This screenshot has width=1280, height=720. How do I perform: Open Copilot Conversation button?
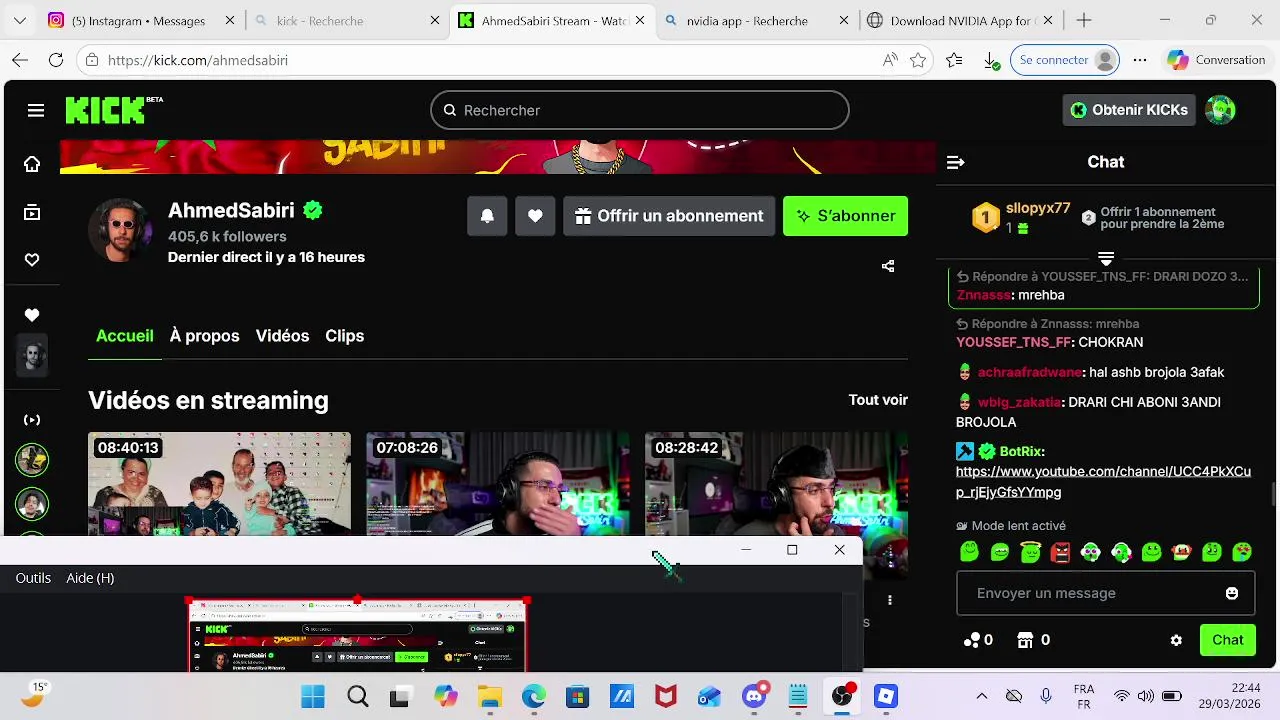click(x=1217, y=60)
